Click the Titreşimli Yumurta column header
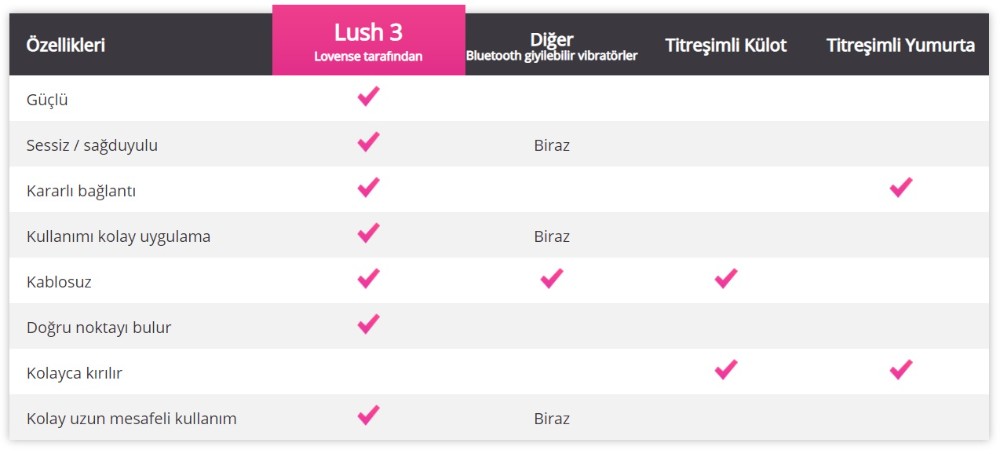The image size is (1000, 454). [900, 46]
